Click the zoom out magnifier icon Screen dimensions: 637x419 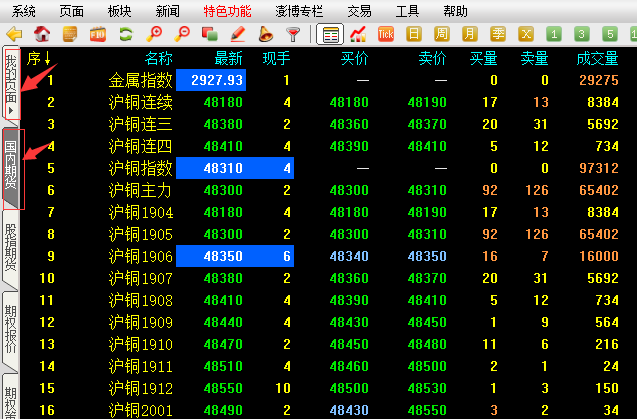182,34
